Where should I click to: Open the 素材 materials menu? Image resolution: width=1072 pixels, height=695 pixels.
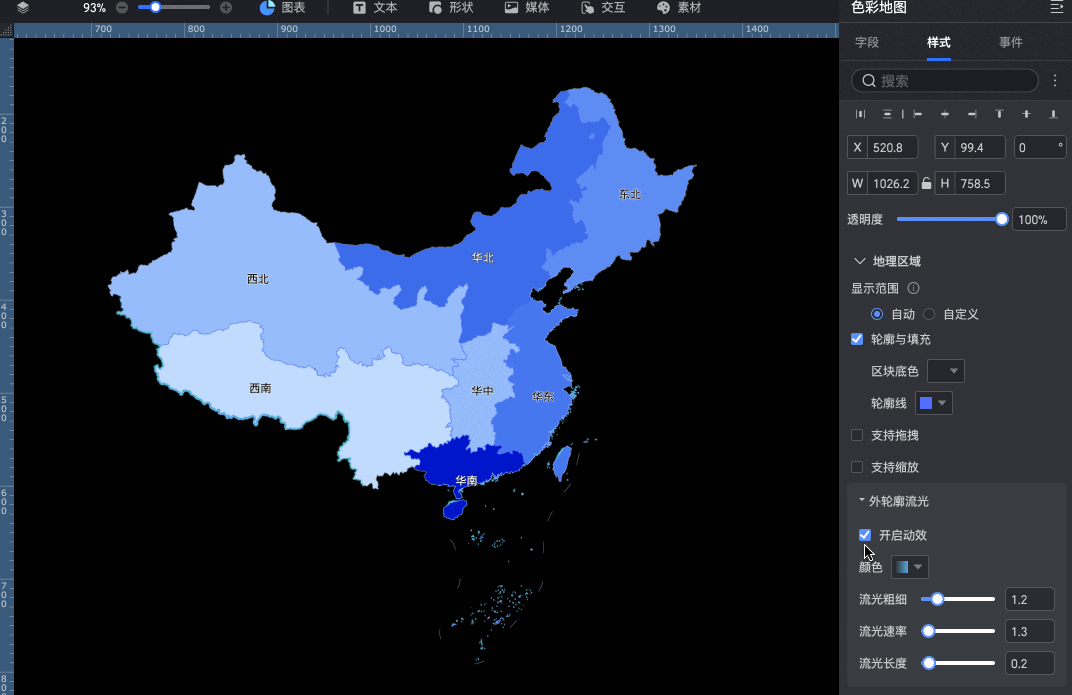coord(679,8)
